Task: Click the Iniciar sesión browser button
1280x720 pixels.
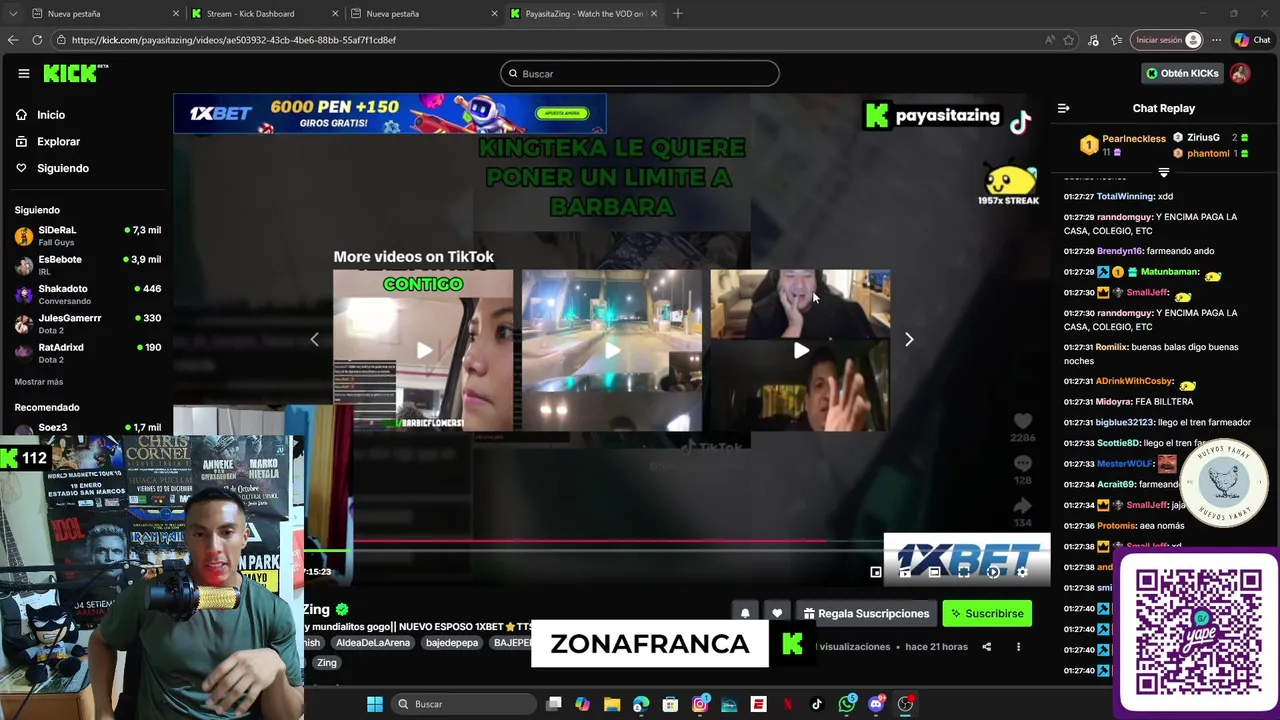Action: [1167, 40]
